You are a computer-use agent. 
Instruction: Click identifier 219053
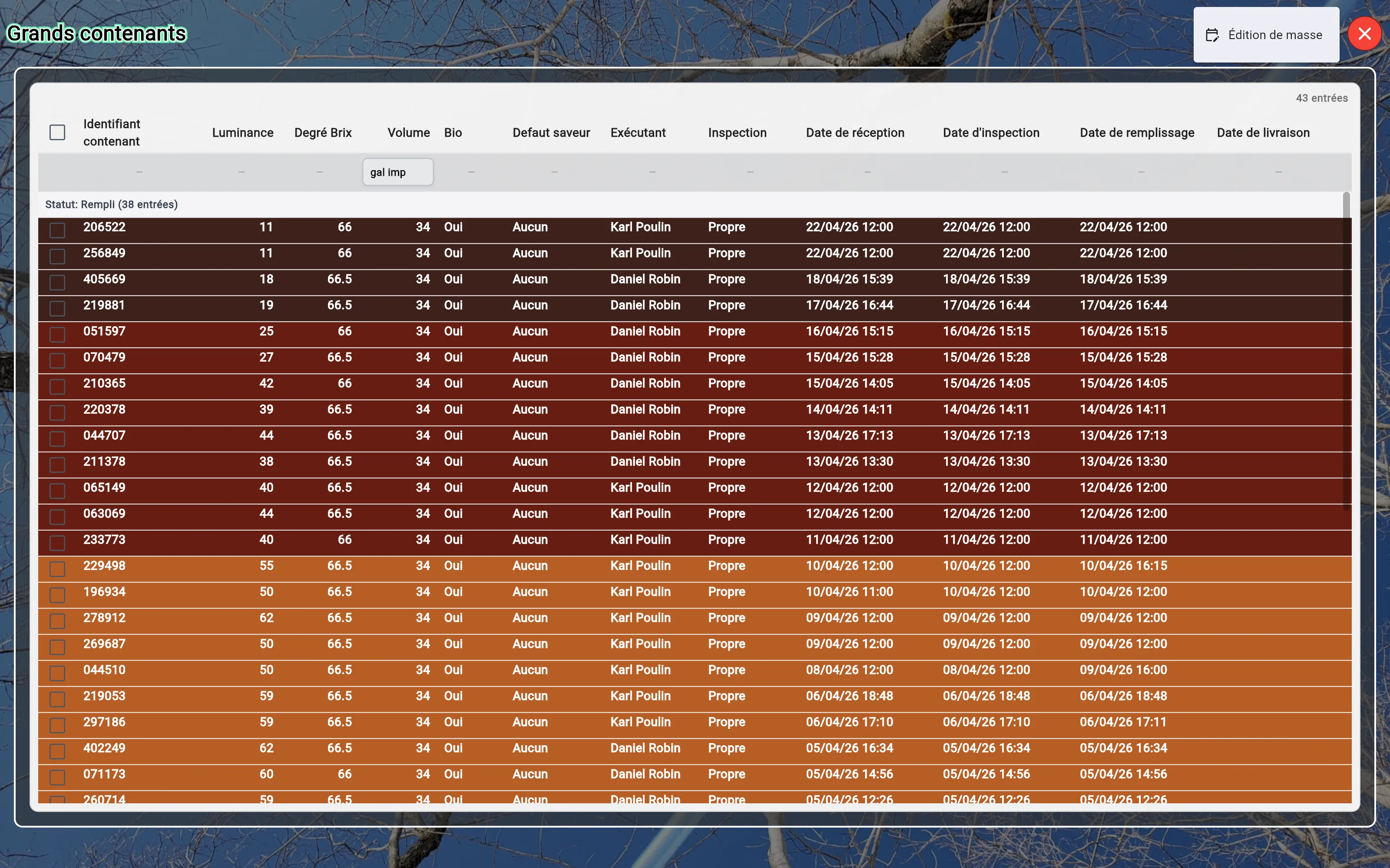coord(104,696)
